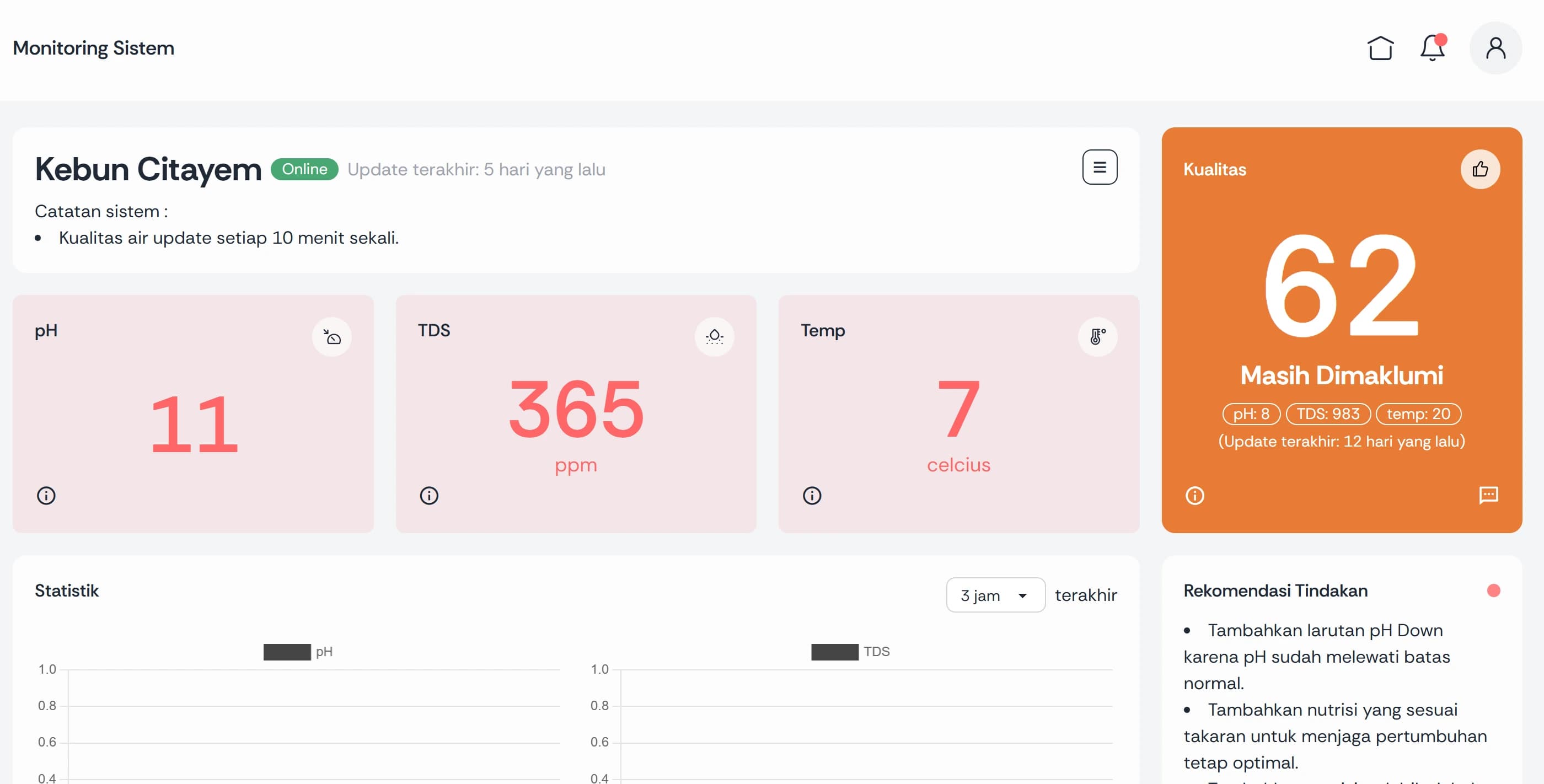
Task: Click the Kualitas card title
Action: [x=1214, y=170]
